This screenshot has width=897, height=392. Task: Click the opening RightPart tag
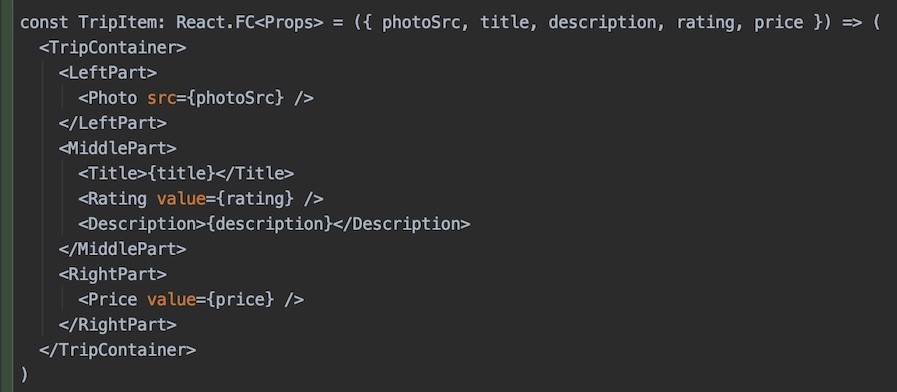point(113,274)
